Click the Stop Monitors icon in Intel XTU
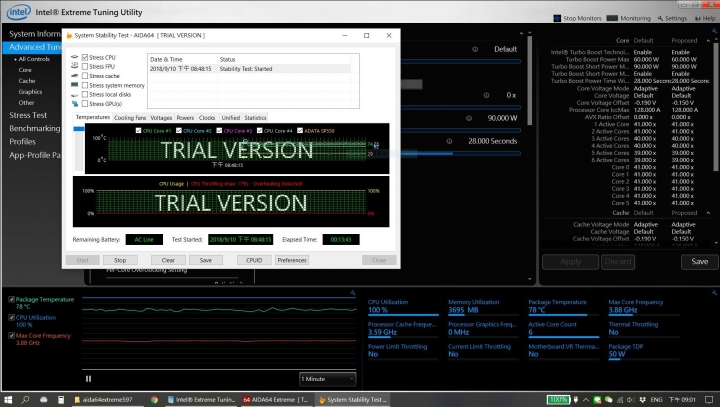 pos(557,18)
